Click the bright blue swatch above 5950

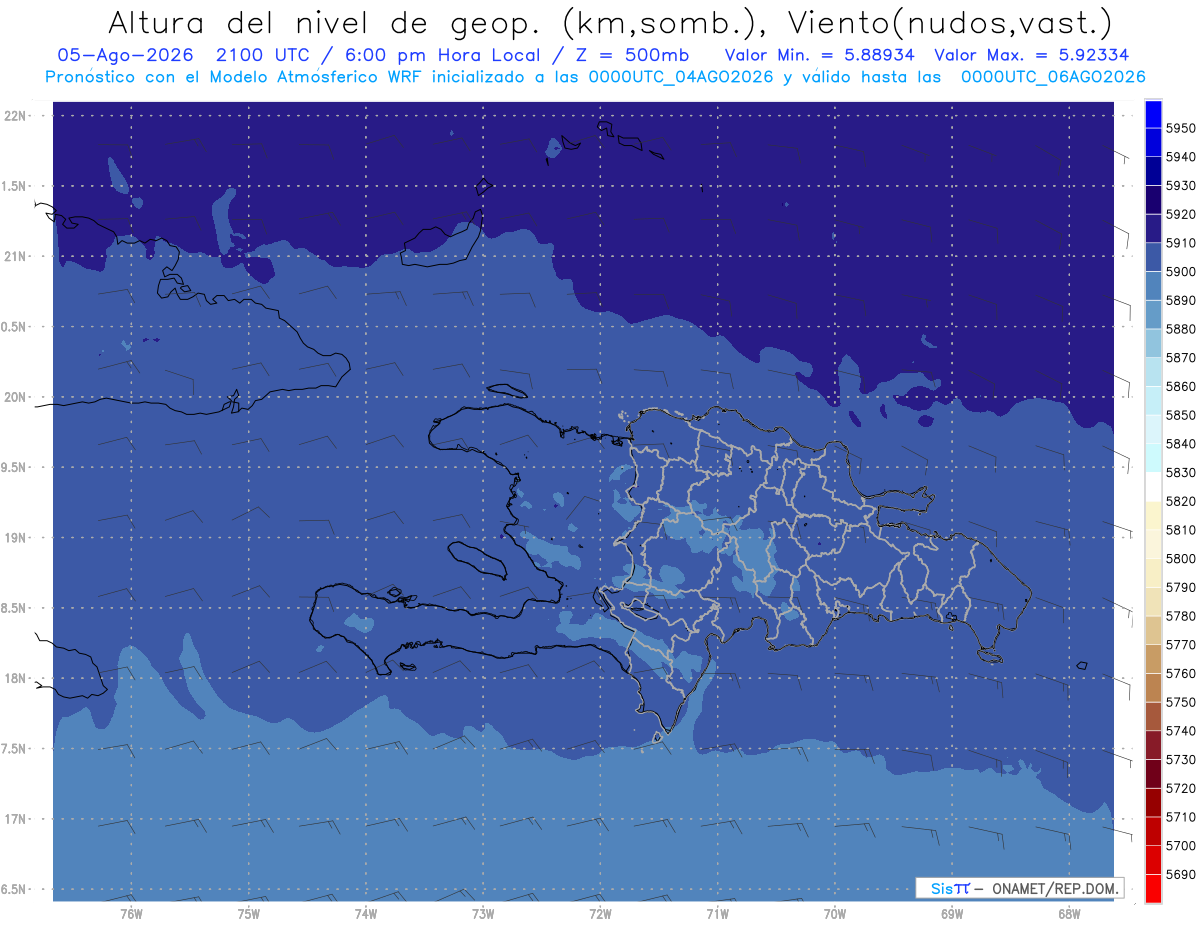(1153, 114)
